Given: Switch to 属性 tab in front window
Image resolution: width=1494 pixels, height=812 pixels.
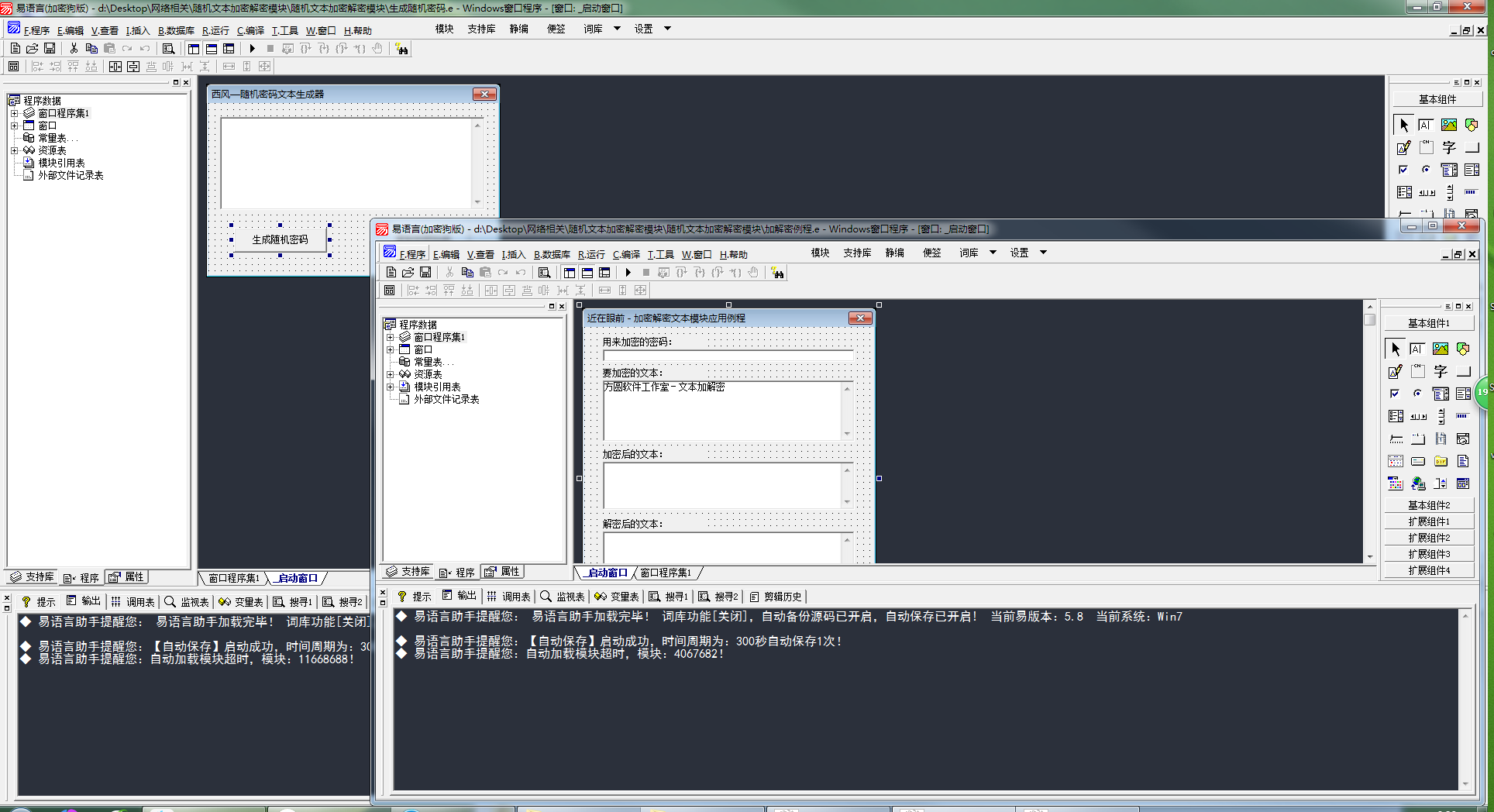Looking at the screenshot, I should (503, 572).
